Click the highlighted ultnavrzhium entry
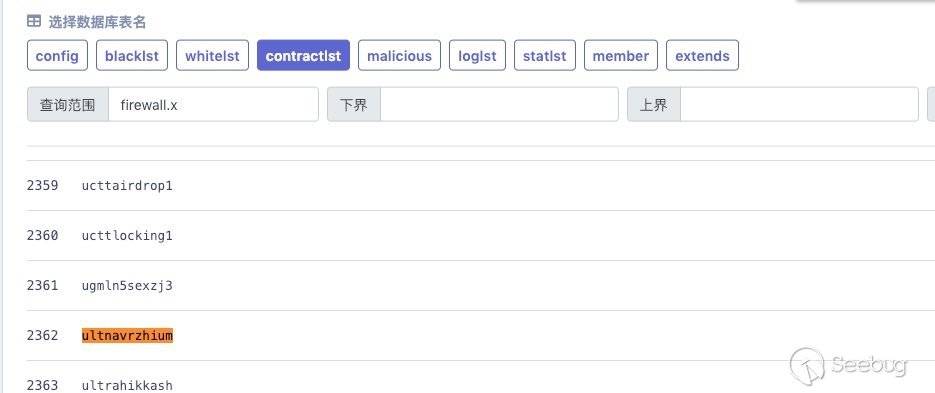The height and width of the screenshot is (393, 935). [127, 336]
